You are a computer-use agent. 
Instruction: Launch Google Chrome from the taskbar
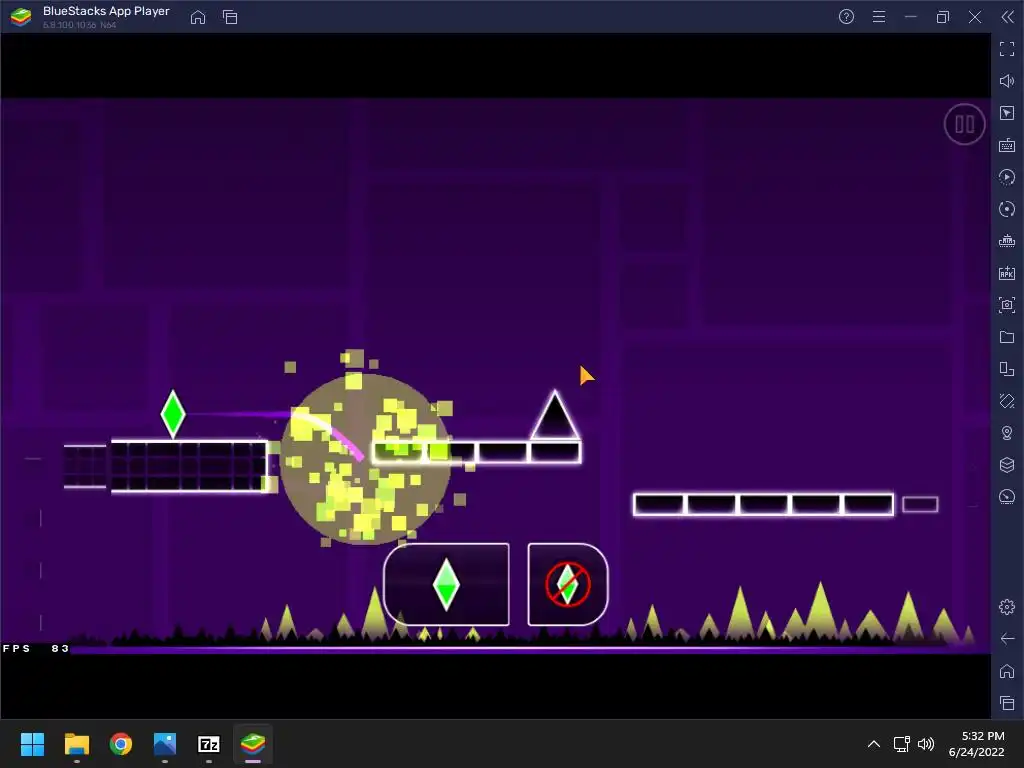120,744
